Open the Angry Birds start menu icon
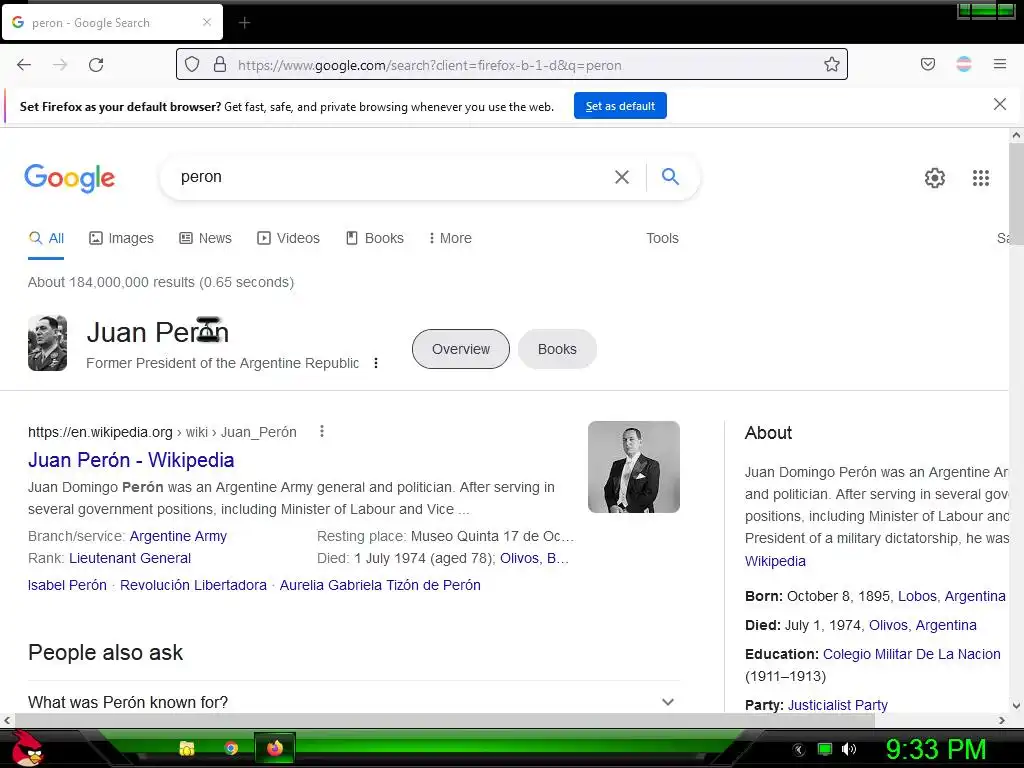 [x=28, y=748]
